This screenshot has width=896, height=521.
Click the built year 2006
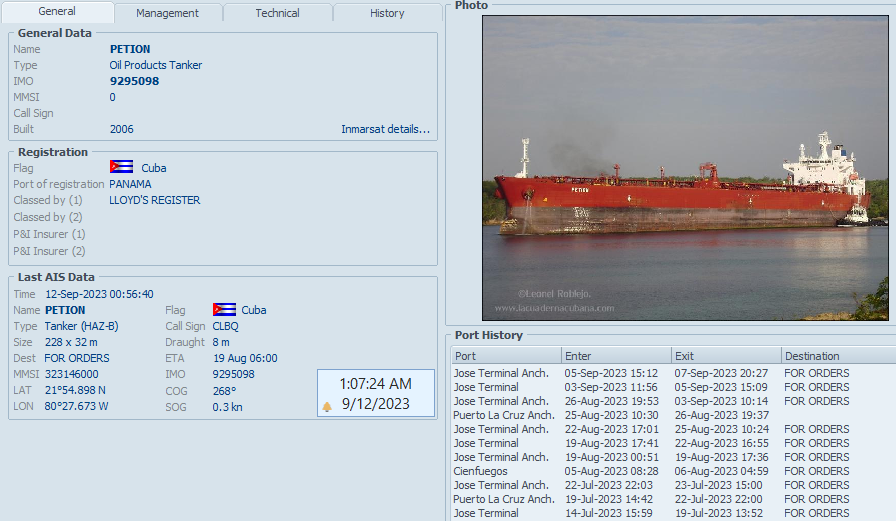[x=122, y=129]
